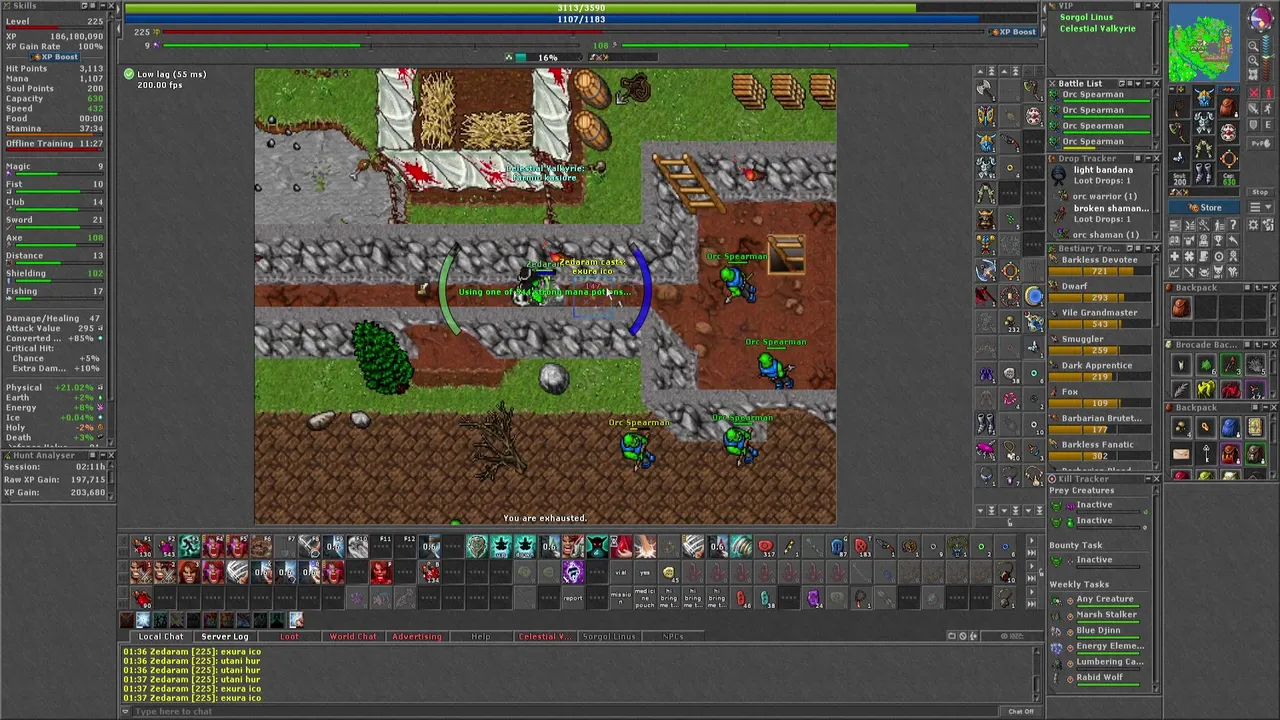Click Offline Training row in Skills
Image resolution: width=1280 pixels, height=720 pixels.
tap(55, 143)
